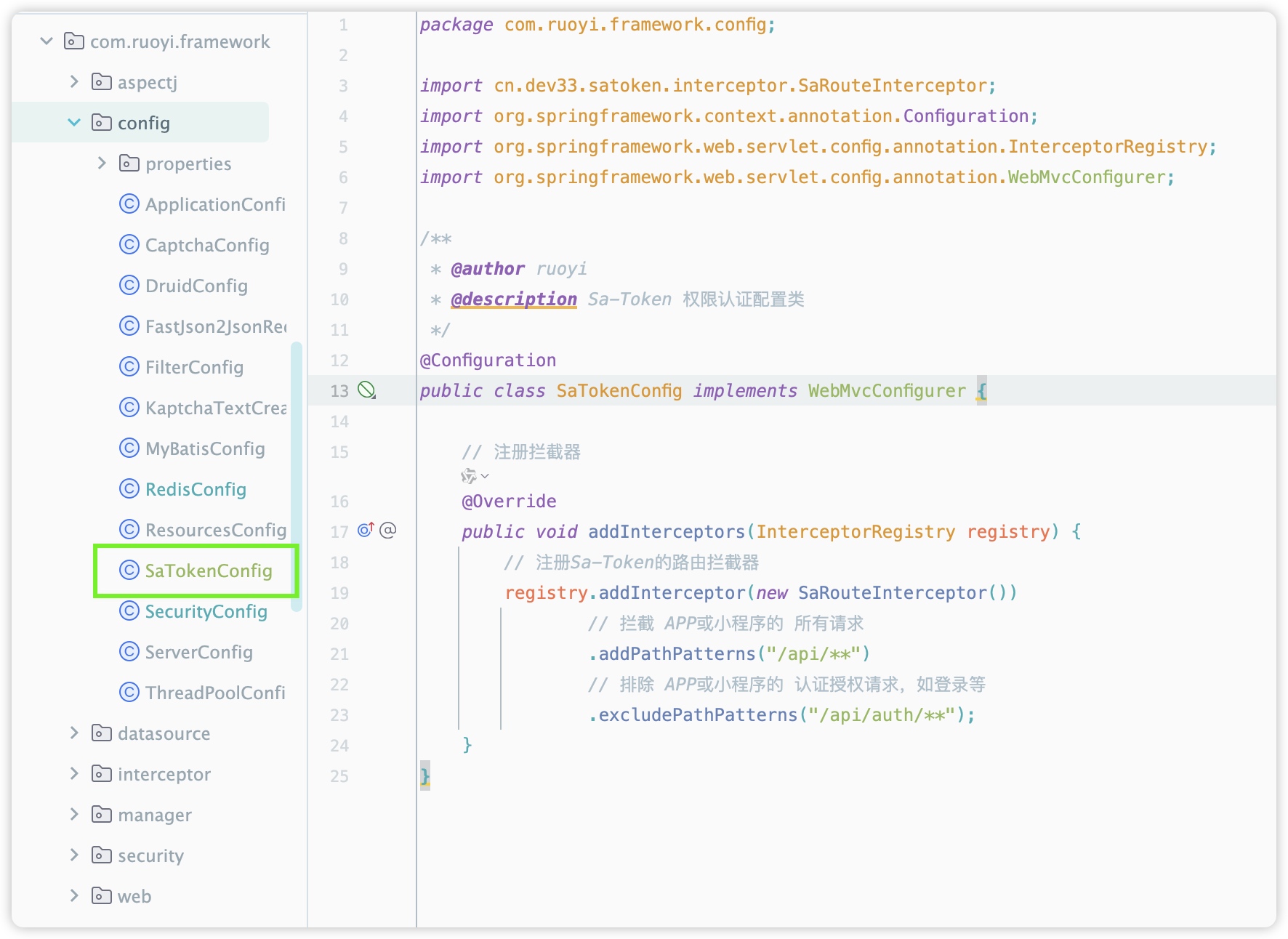The image size is (1288, 939).
Task: Expand the manager folder
Action: click(x=74, y=815)
